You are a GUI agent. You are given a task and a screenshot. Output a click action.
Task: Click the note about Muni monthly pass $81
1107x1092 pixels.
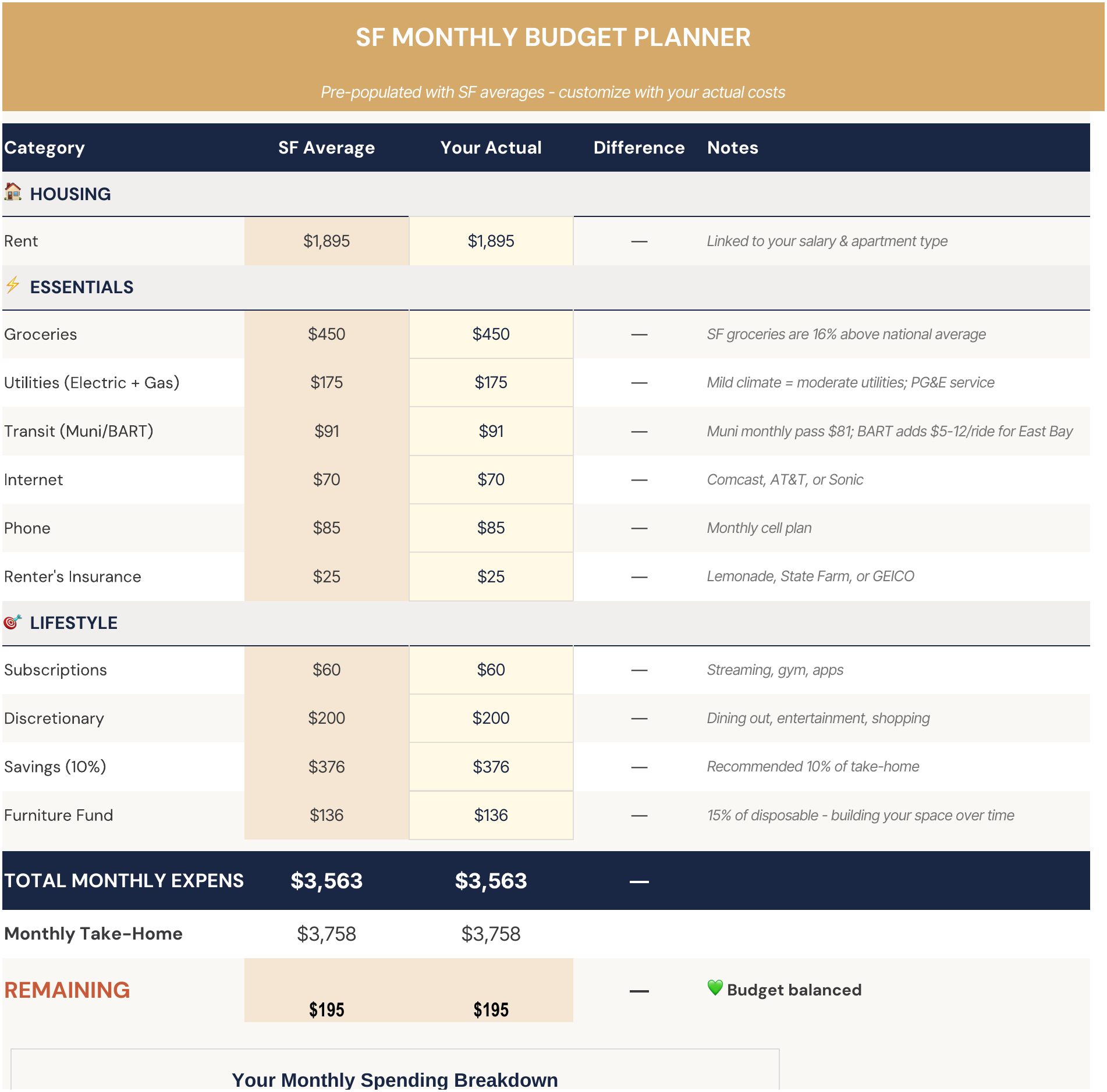point(890,431)
